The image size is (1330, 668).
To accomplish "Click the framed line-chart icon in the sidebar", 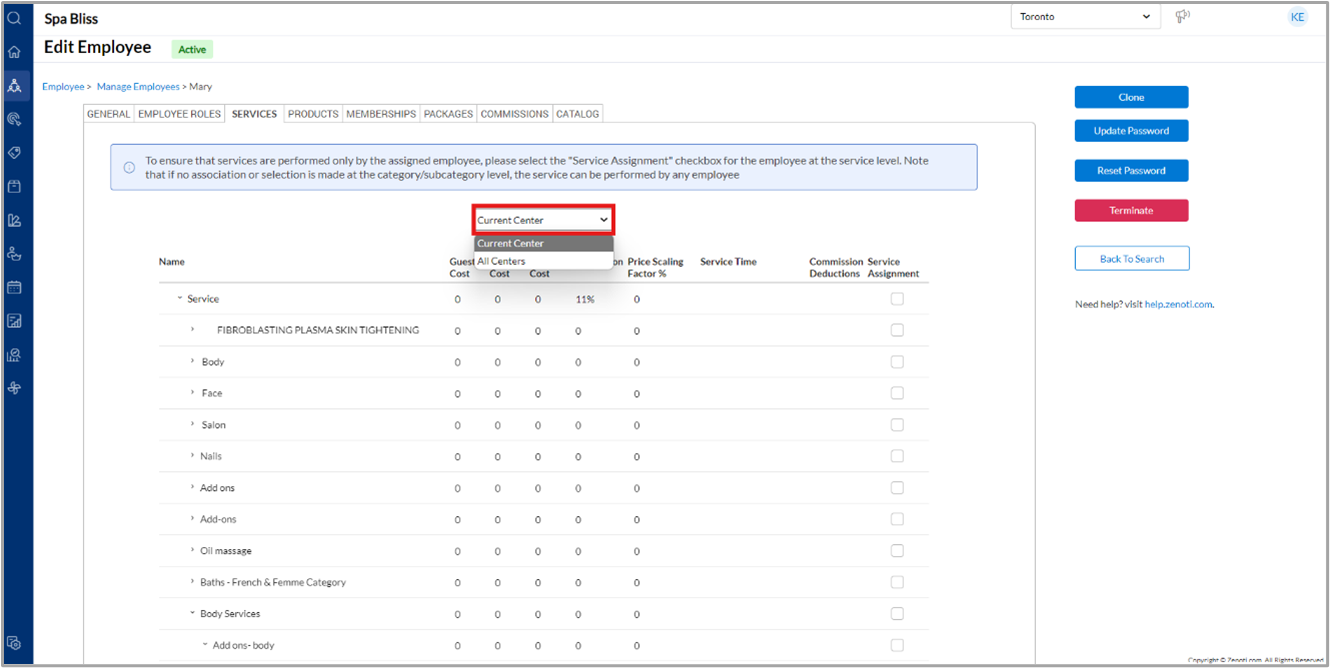I will (14, 321).
